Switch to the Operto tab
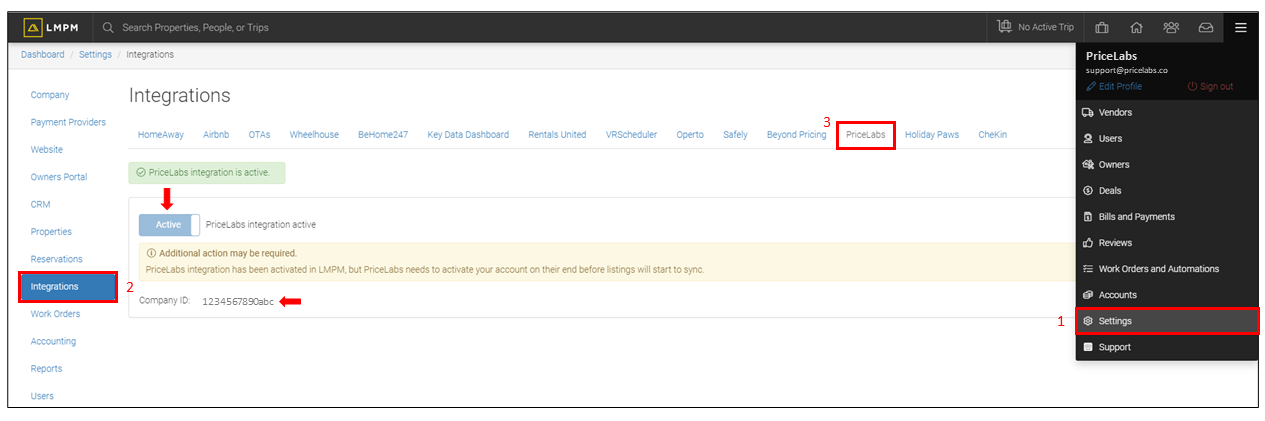1265x421 pixels. [x=690, y=134]
